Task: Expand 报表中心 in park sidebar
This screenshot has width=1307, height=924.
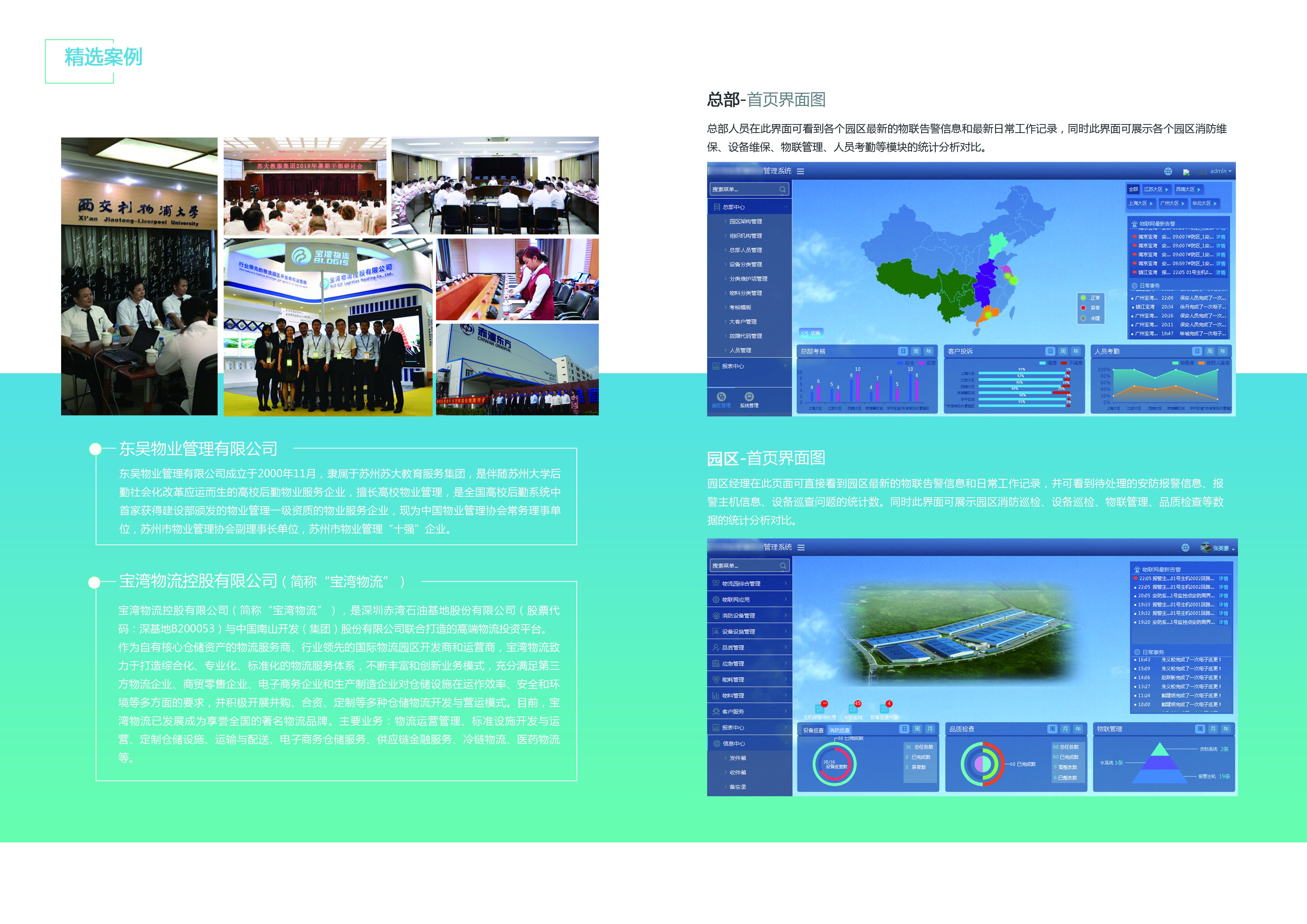Action: (786, 727)
